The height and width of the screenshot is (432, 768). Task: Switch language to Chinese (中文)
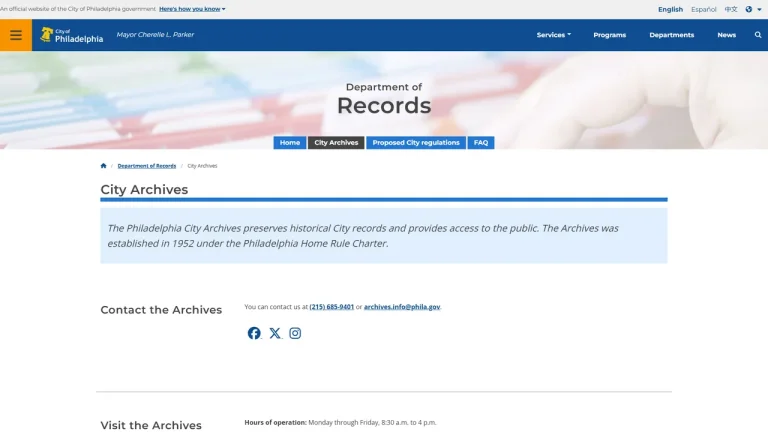[731, 9]
